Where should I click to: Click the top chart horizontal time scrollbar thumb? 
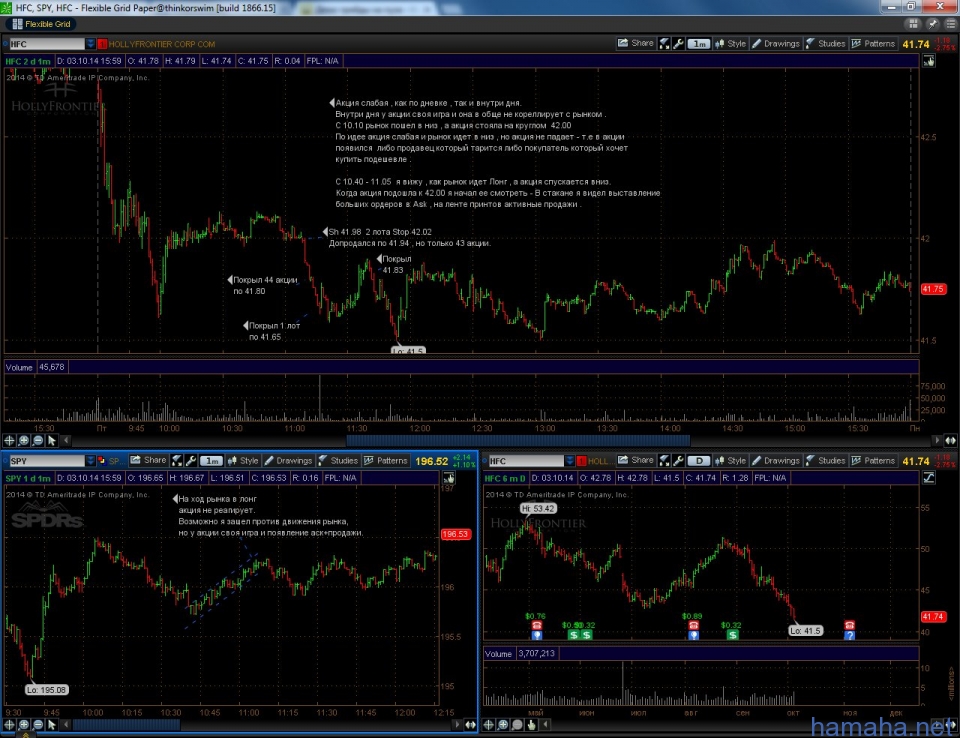pyautogui.click(x=518, y=440)
